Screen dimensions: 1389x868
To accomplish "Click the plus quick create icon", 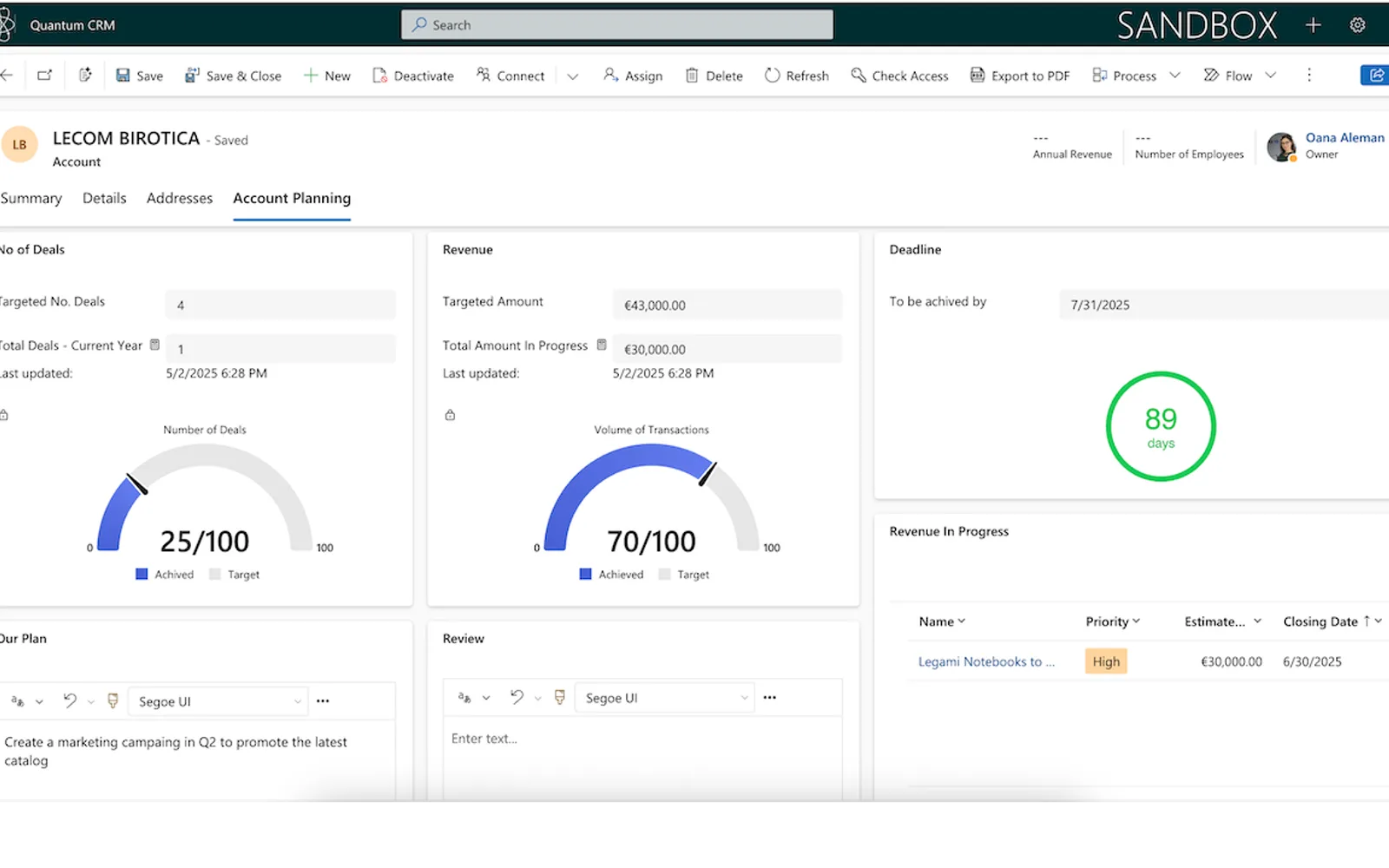I will pos(1313,25).
